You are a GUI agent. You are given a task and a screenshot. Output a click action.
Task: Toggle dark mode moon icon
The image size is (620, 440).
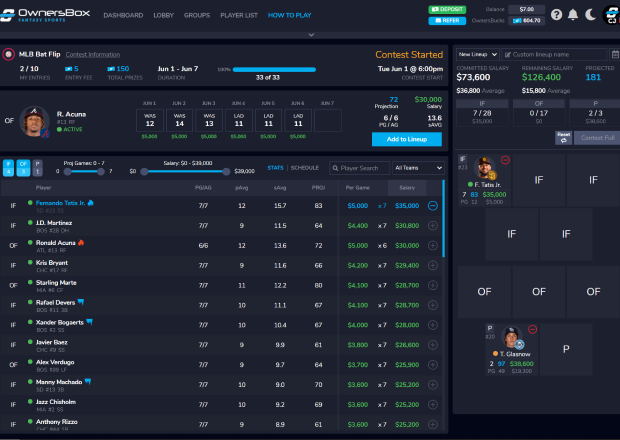pyautogui.click(x=590, y=15)
